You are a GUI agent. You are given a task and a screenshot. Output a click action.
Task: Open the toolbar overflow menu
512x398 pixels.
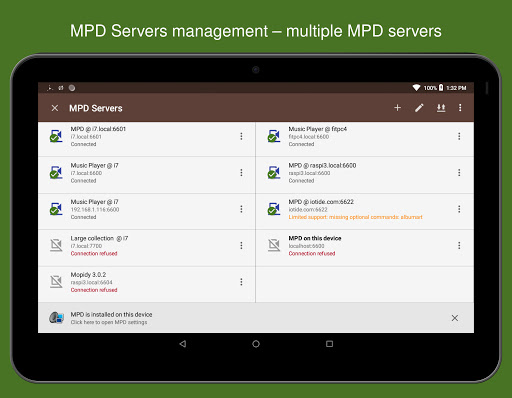tap(460, 108)
